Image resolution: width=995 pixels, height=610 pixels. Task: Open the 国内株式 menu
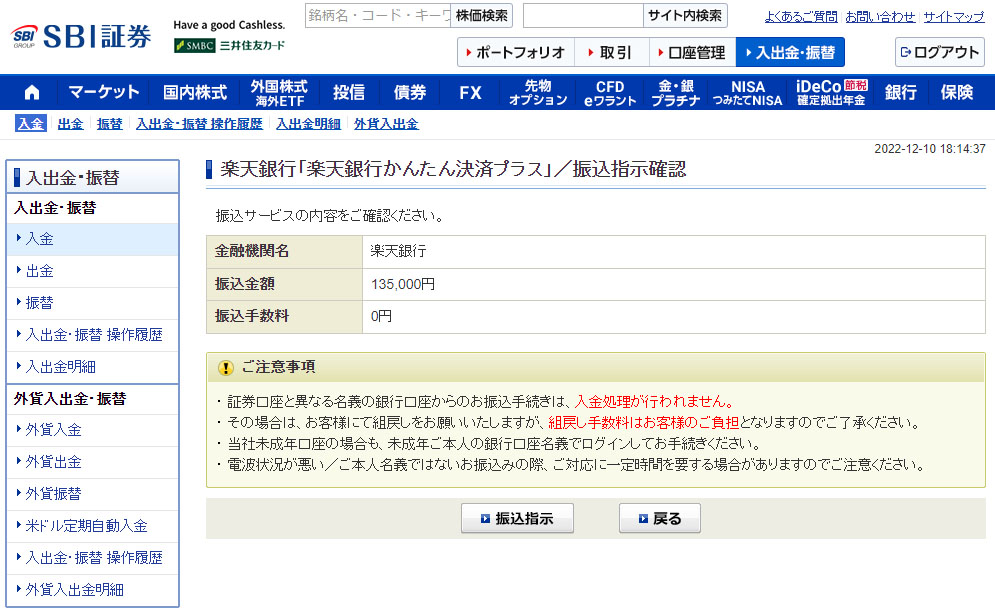tap(195, 92)
